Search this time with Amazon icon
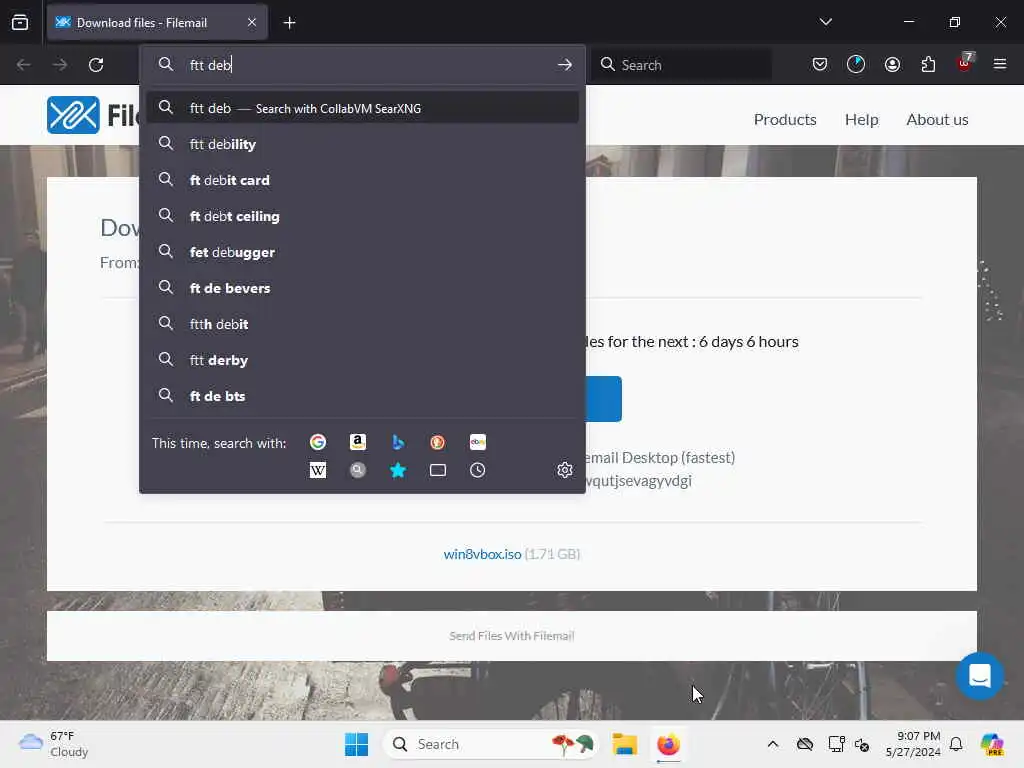The height and width of the screenshot is (768, 1024). pos(357,442)
